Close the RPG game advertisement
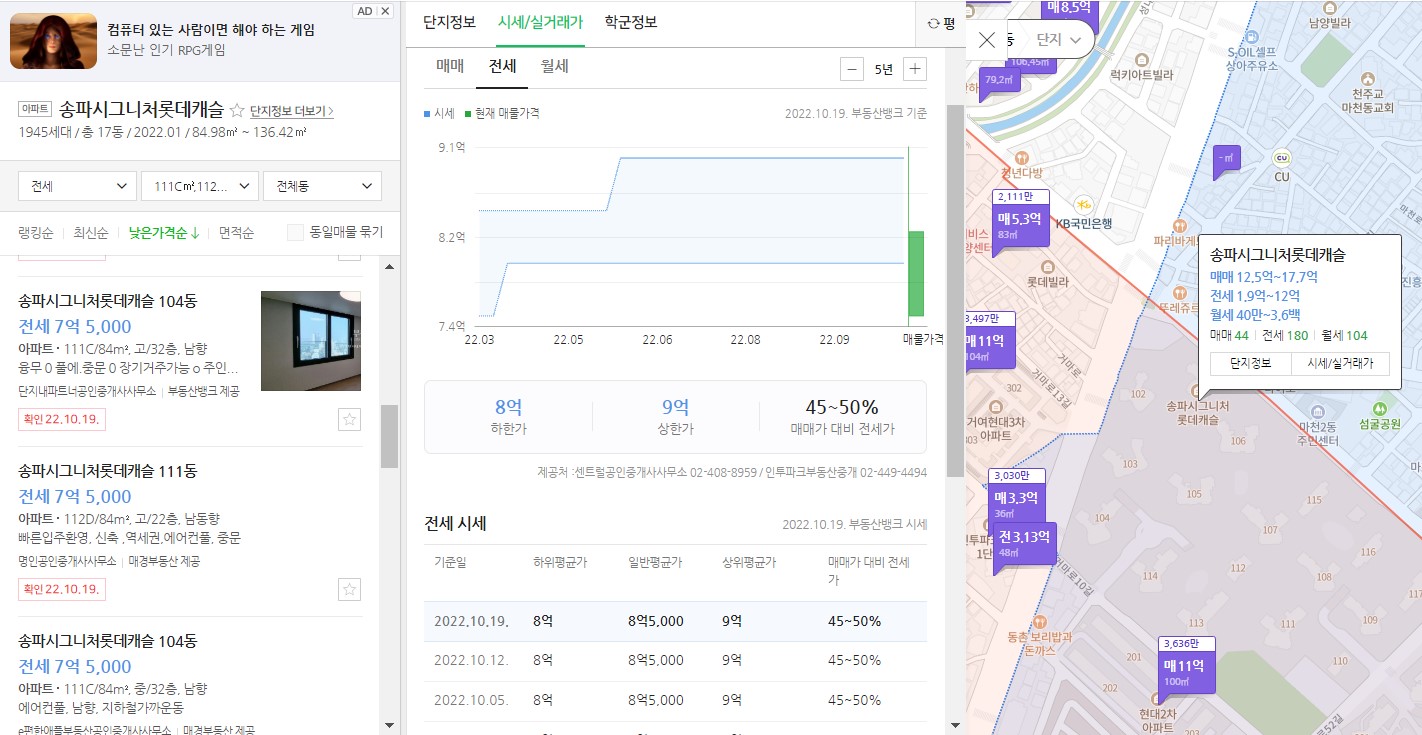This screenshot has height=735, width=1422. 386,11
